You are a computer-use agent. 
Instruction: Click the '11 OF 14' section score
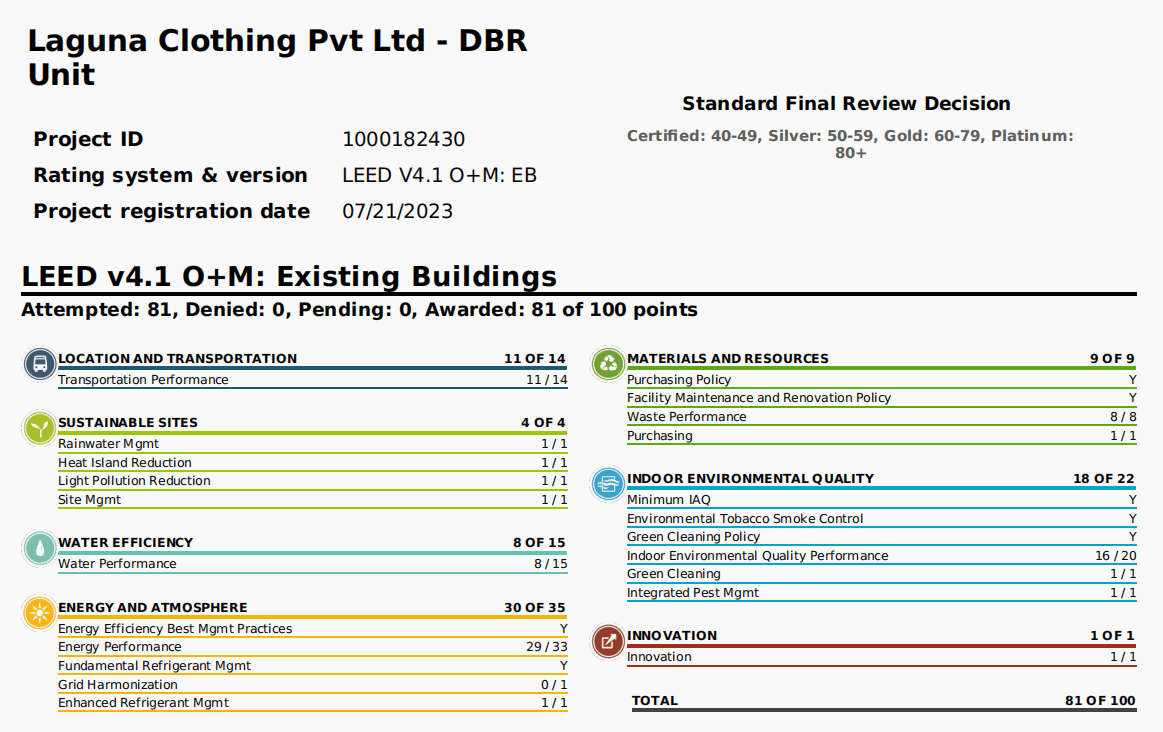pyautogui.click(x=535, y=359)
